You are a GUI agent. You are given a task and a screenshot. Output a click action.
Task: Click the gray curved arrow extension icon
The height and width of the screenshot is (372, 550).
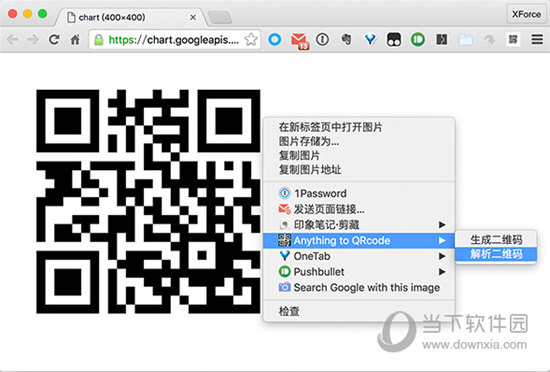coord(489,39)
